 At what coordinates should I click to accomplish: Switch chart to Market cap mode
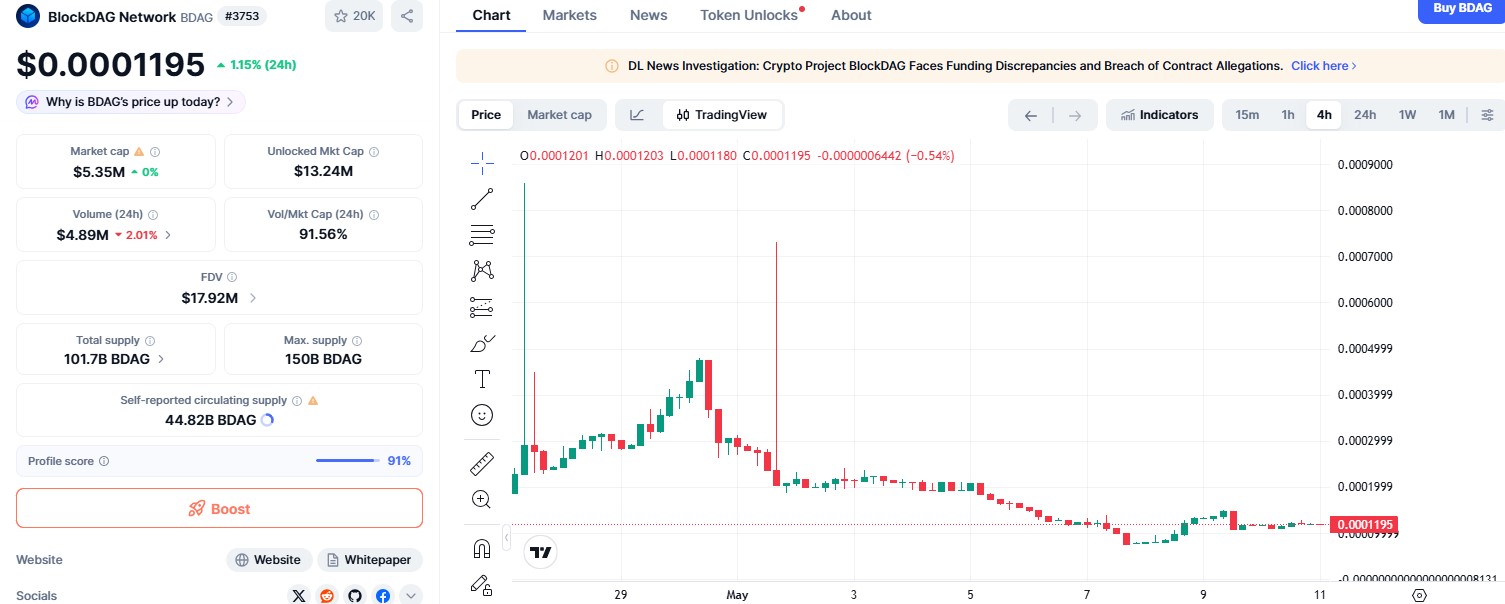coord(559,115)
